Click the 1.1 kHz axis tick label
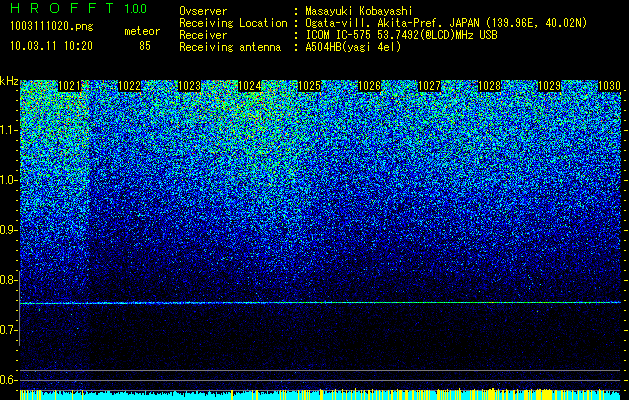Image resolution: width=629 pixels, height=400 pixels. 9,131
